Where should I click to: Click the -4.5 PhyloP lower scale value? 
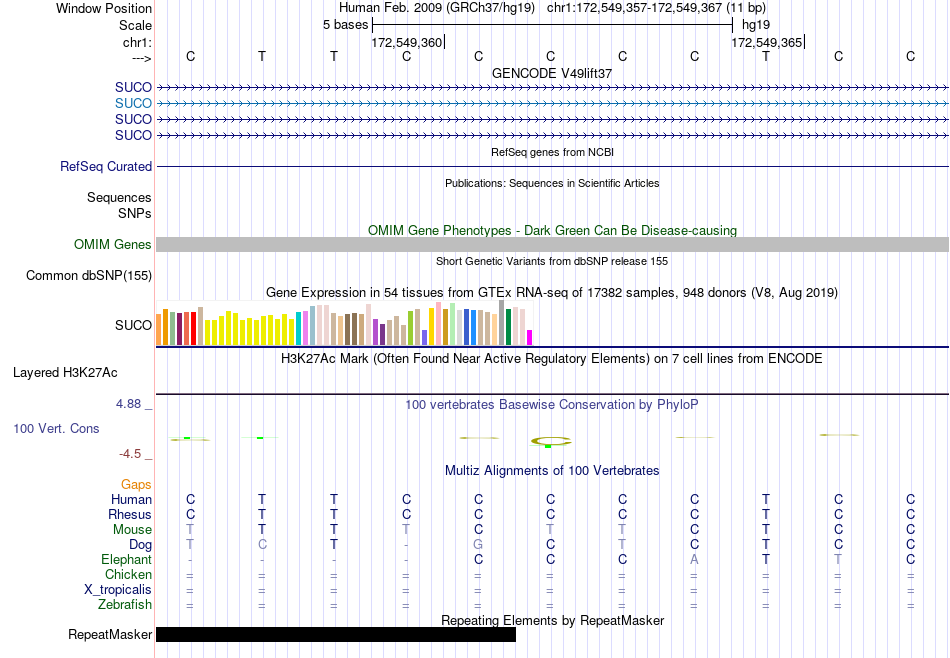130,454
